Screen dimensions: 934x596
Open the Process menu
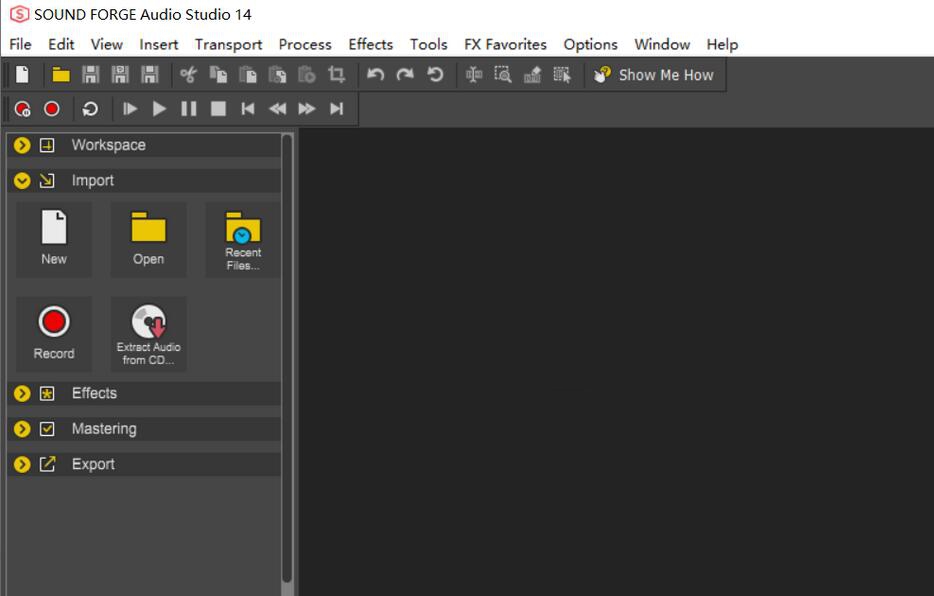coord(305,45)
